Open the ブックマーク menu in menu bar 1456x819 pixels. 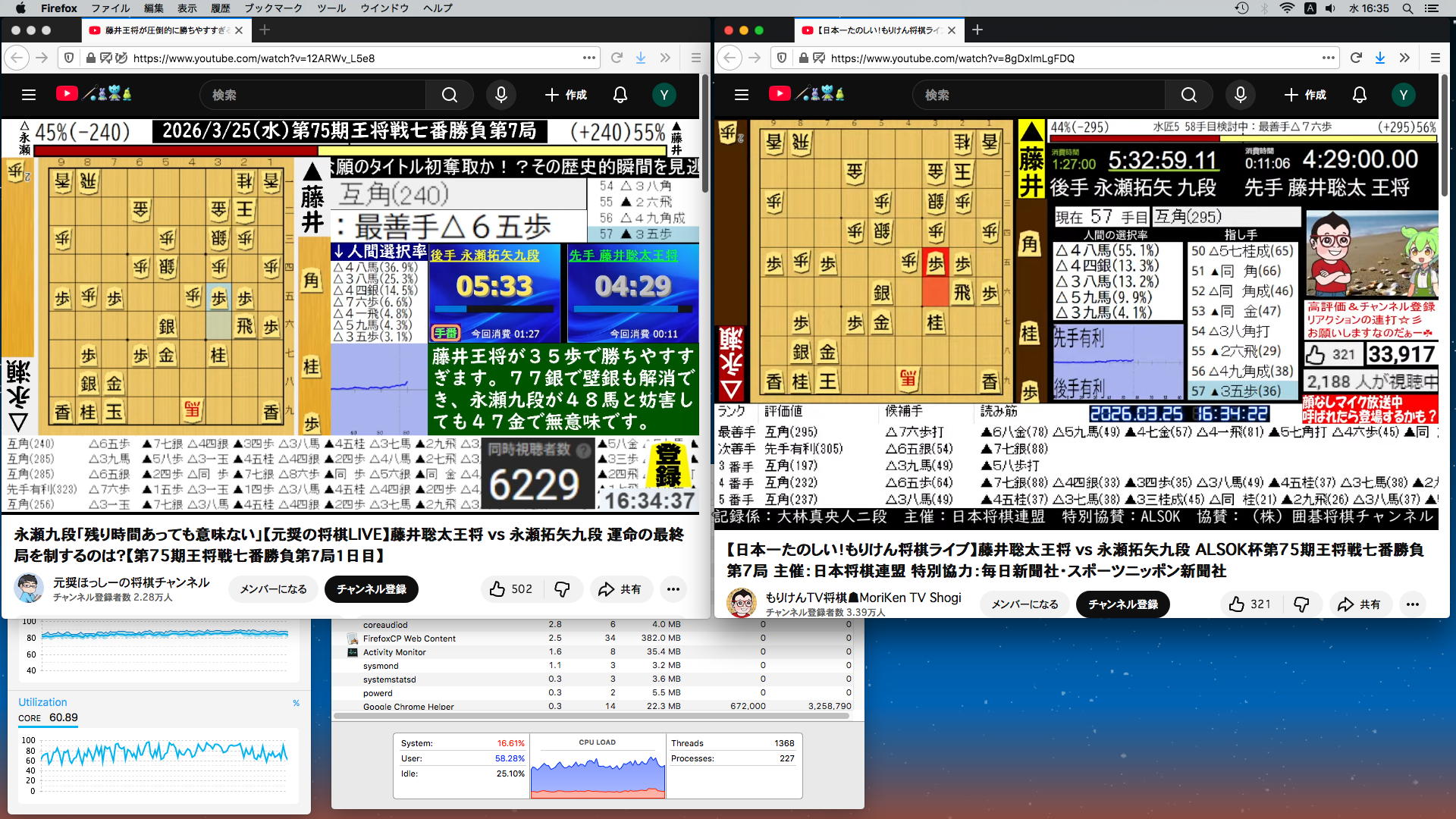pyautogui.click(x=273, y=8)
